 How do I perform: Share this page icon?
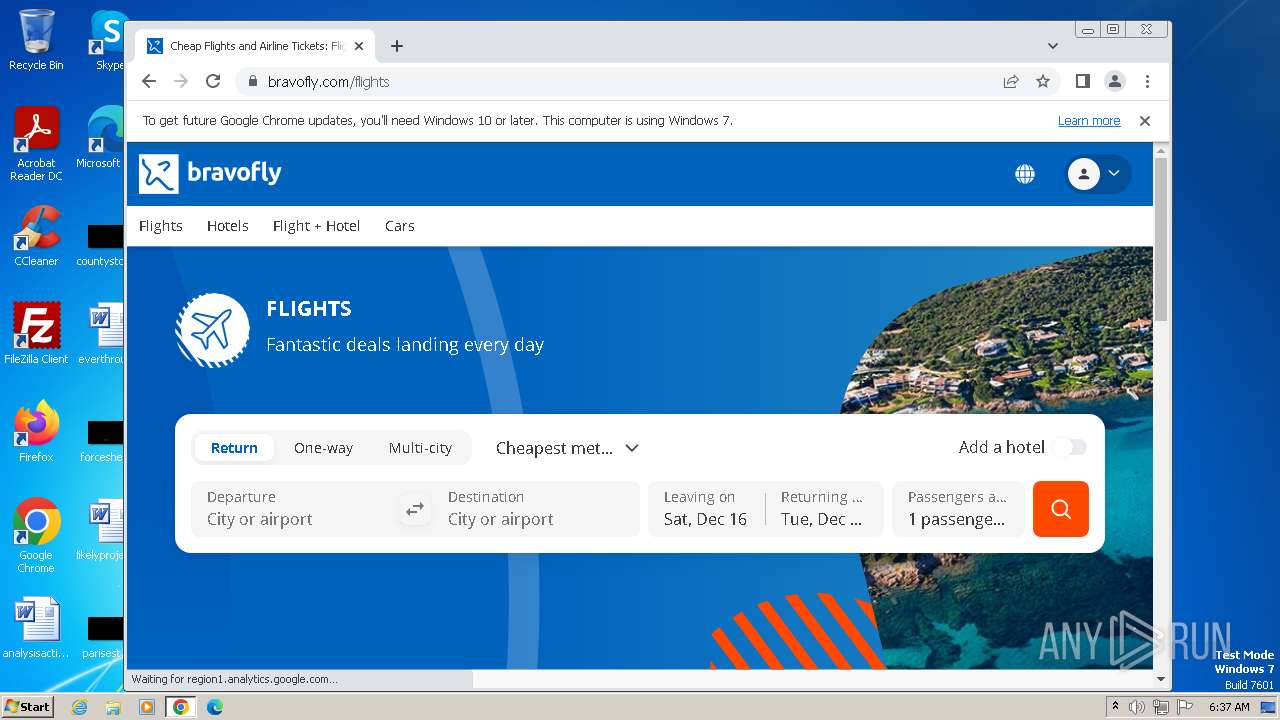(x=1011, y=82)
